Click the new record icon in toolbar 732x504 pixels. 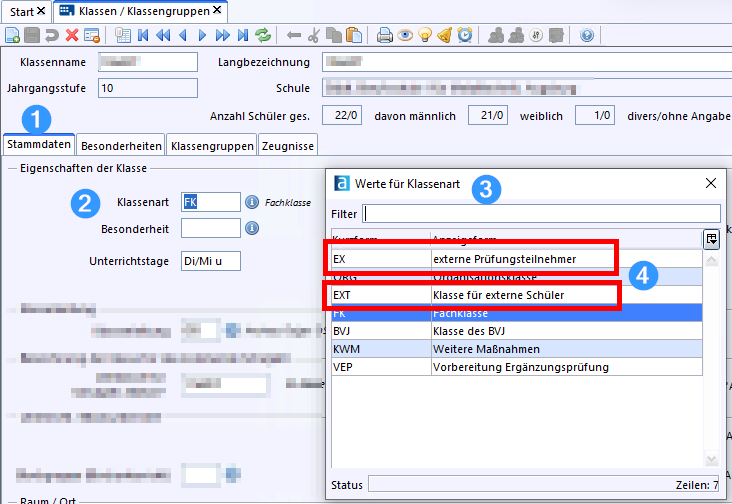point(12,36)
